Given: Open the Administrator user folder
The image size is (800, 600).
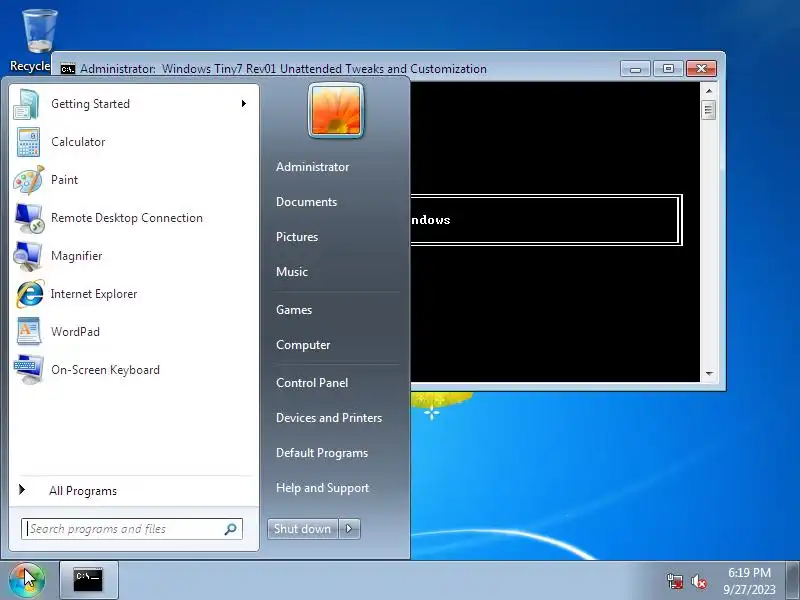Looking at the screenshot, I should coord(312,167).
